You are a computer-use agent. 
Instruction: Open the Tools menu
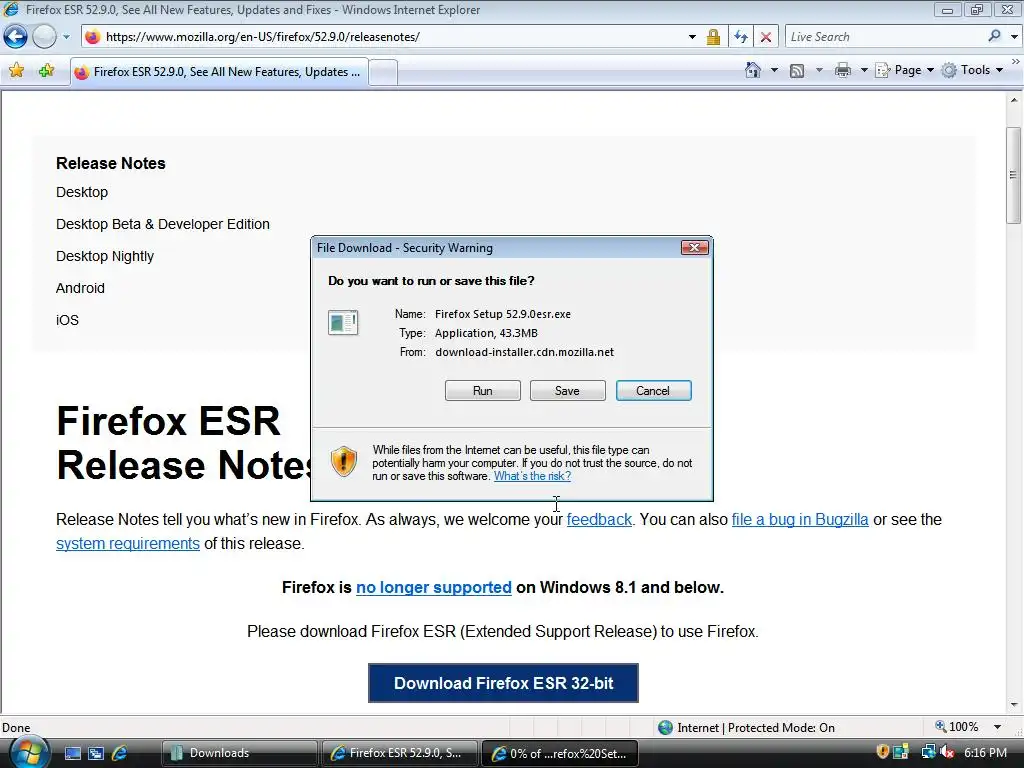[972, 70]
